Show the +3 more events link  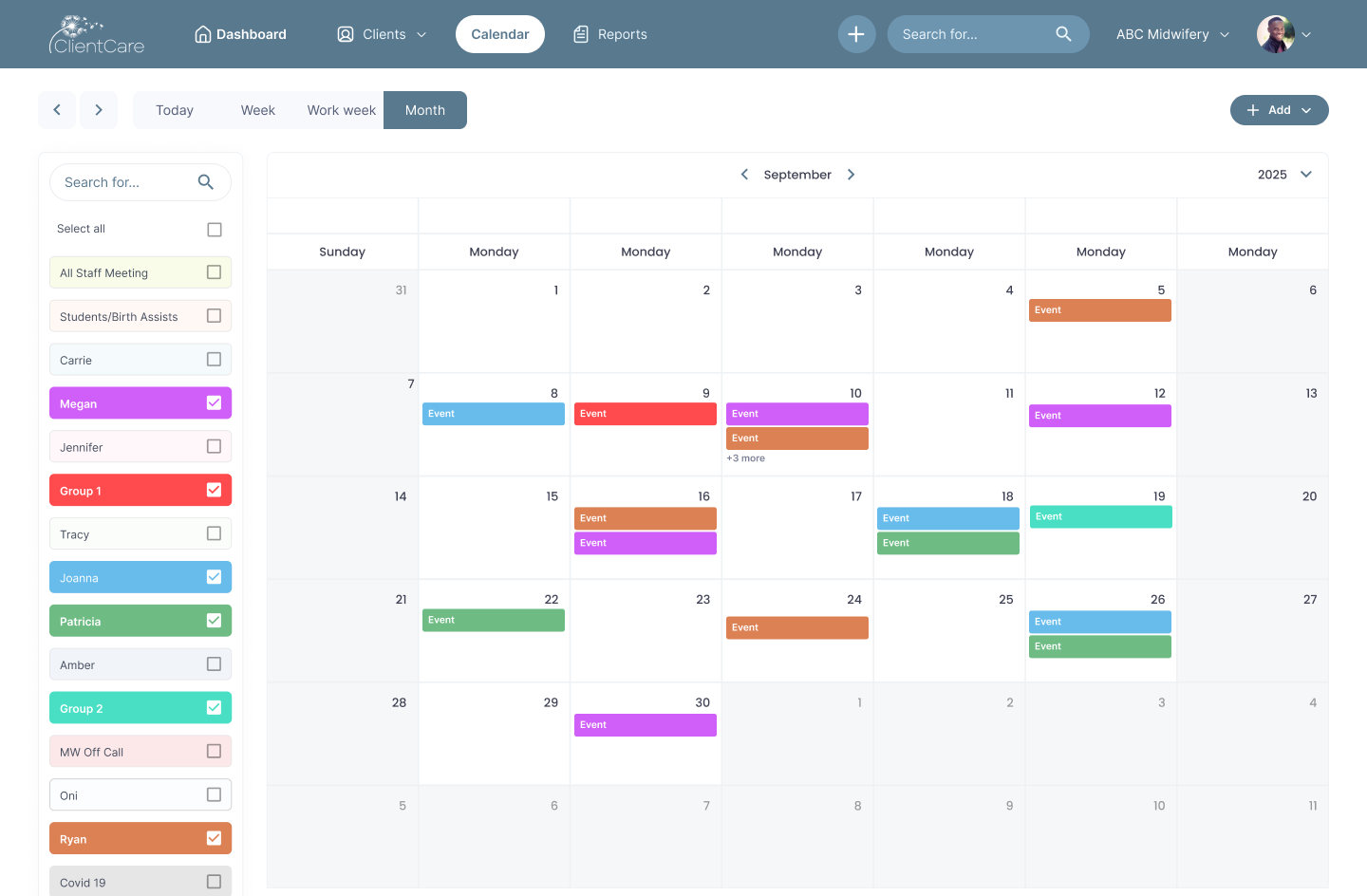[746, 458]
